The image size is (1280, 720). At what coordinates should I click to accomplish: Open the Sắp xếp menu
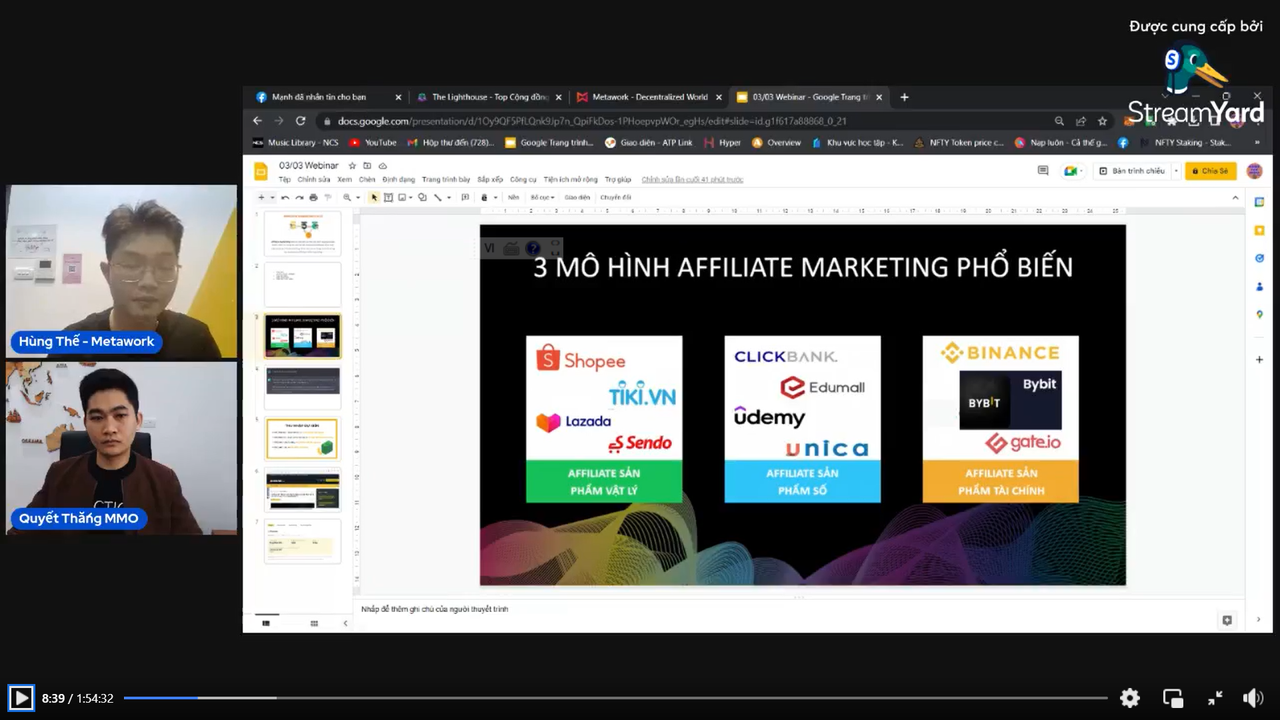coord(490,180)
